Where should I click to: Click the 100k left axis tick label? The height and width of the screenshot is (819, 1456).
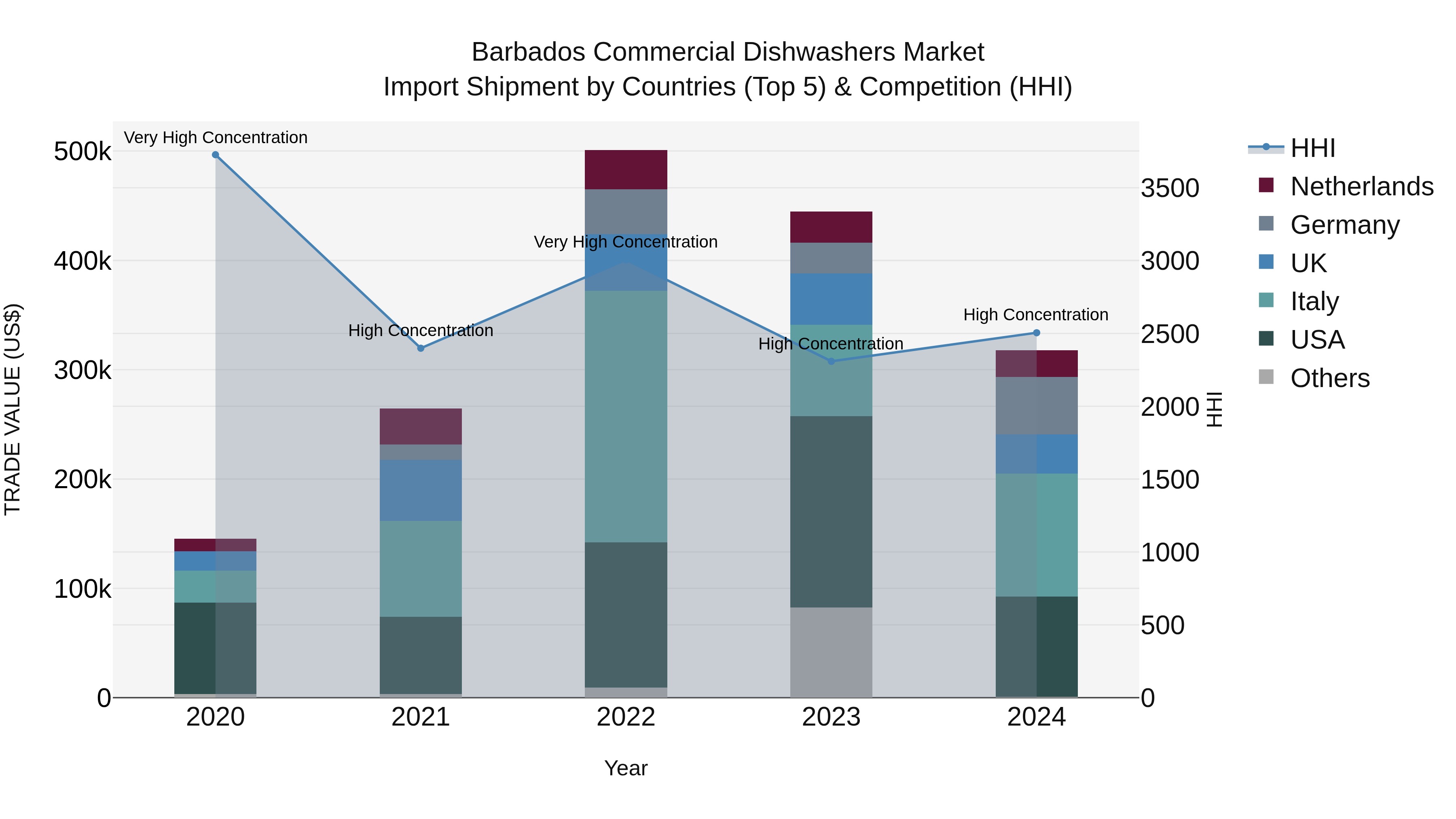click(83, 589)
